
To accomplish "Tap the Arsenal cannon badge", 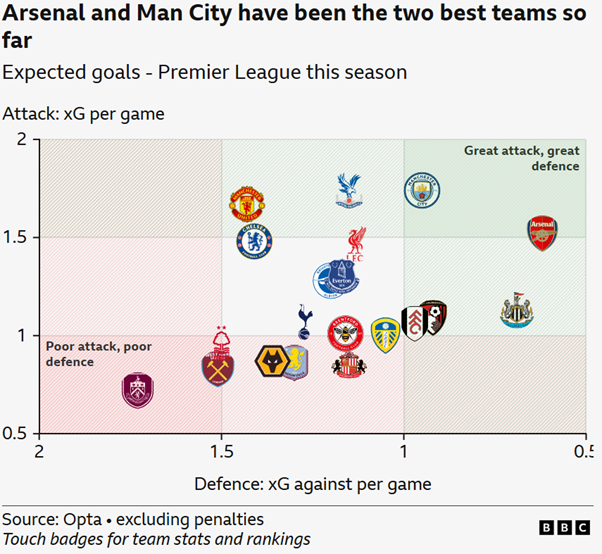I will click(x=541, y=232).
